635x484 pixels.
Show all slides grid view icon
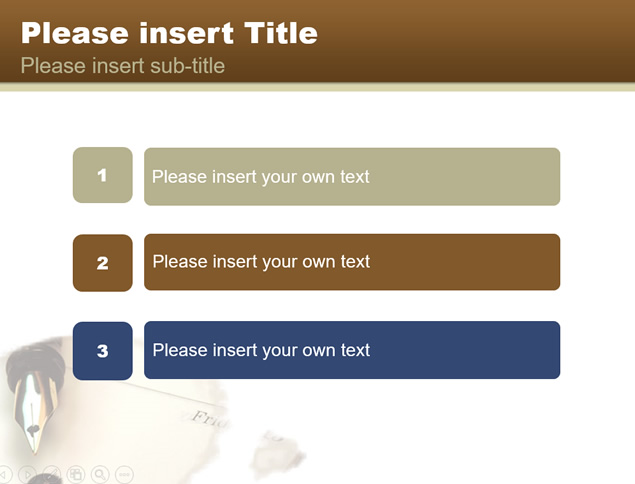[76, 474]
